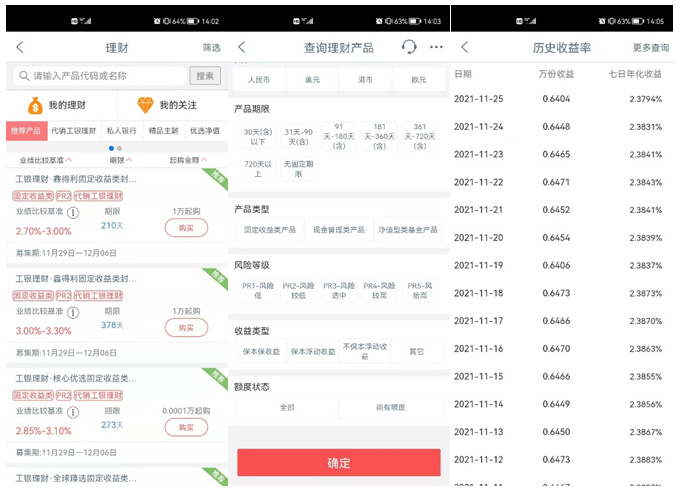This screenshot has height=498, width=679.
Task: Select 美元 currency option
Action: tap(312, 80)
